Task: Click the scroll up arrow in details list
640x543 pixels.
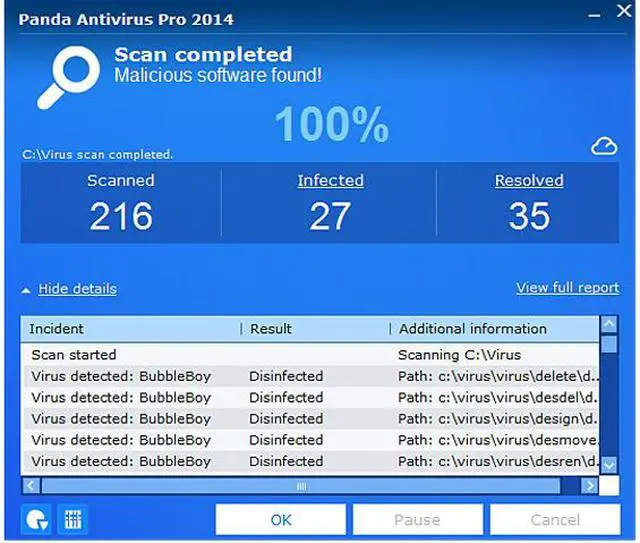Action: (x=609, y=325)
